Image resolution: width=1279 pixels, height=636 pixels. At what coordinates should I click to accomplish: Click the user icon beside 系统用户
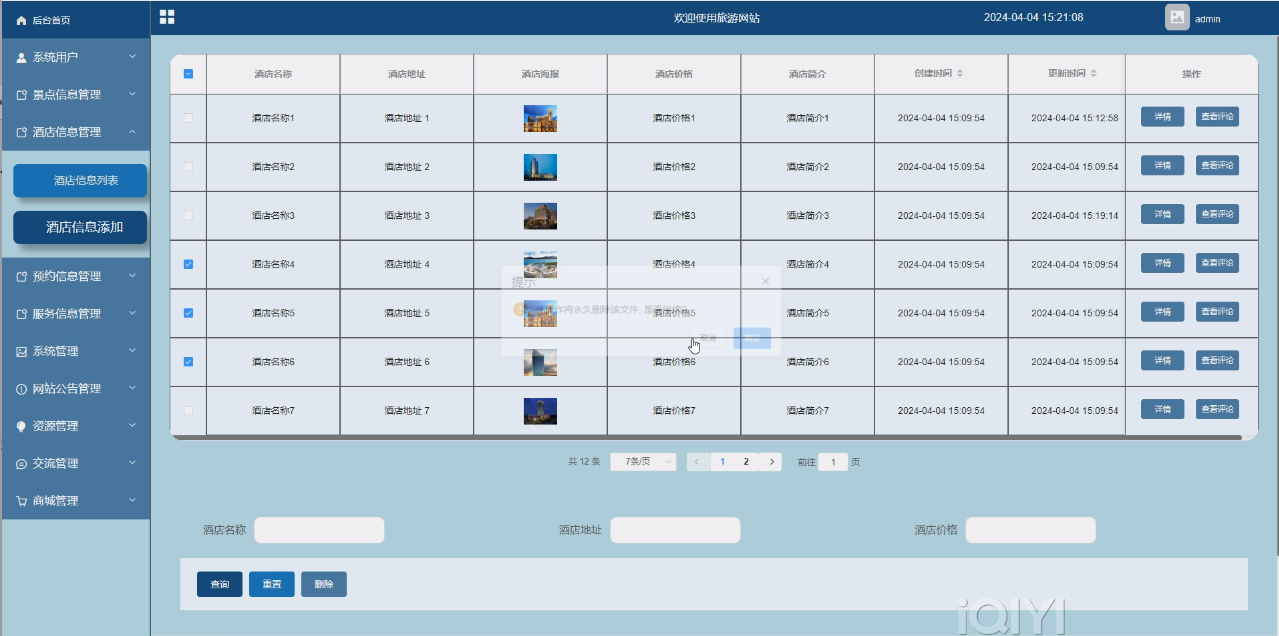(x=21, y=58)
